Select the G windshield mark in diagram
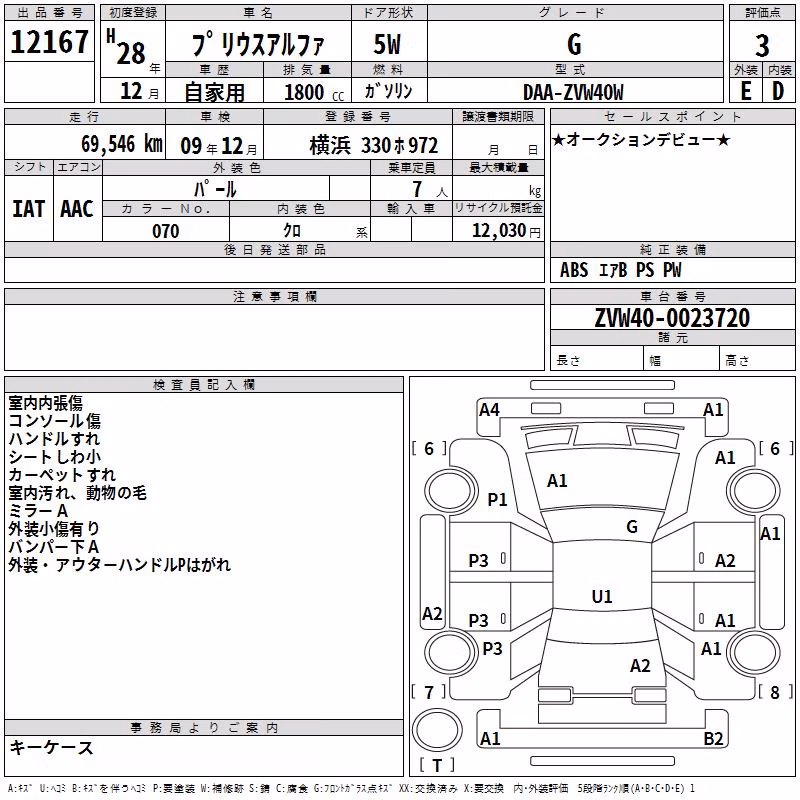This screenshot has height=800, width=800. coord(632,527)
